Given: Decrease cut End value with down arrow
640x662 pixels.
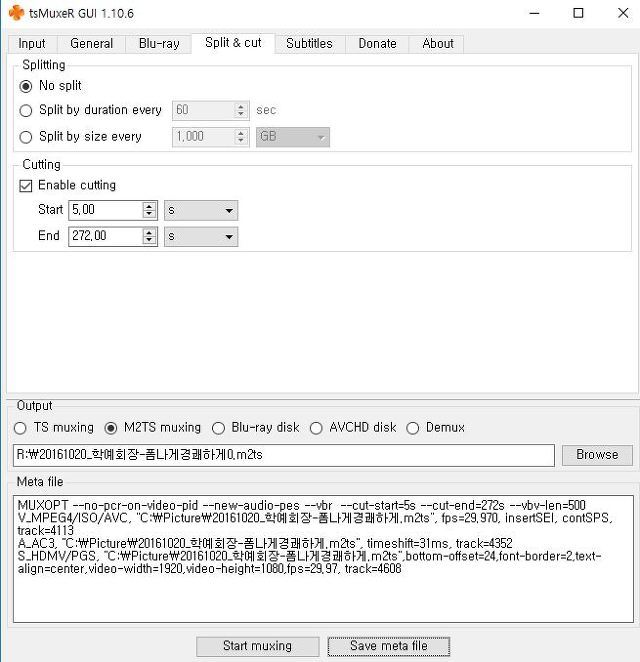Looking at the screenshot, I should 149,240.
